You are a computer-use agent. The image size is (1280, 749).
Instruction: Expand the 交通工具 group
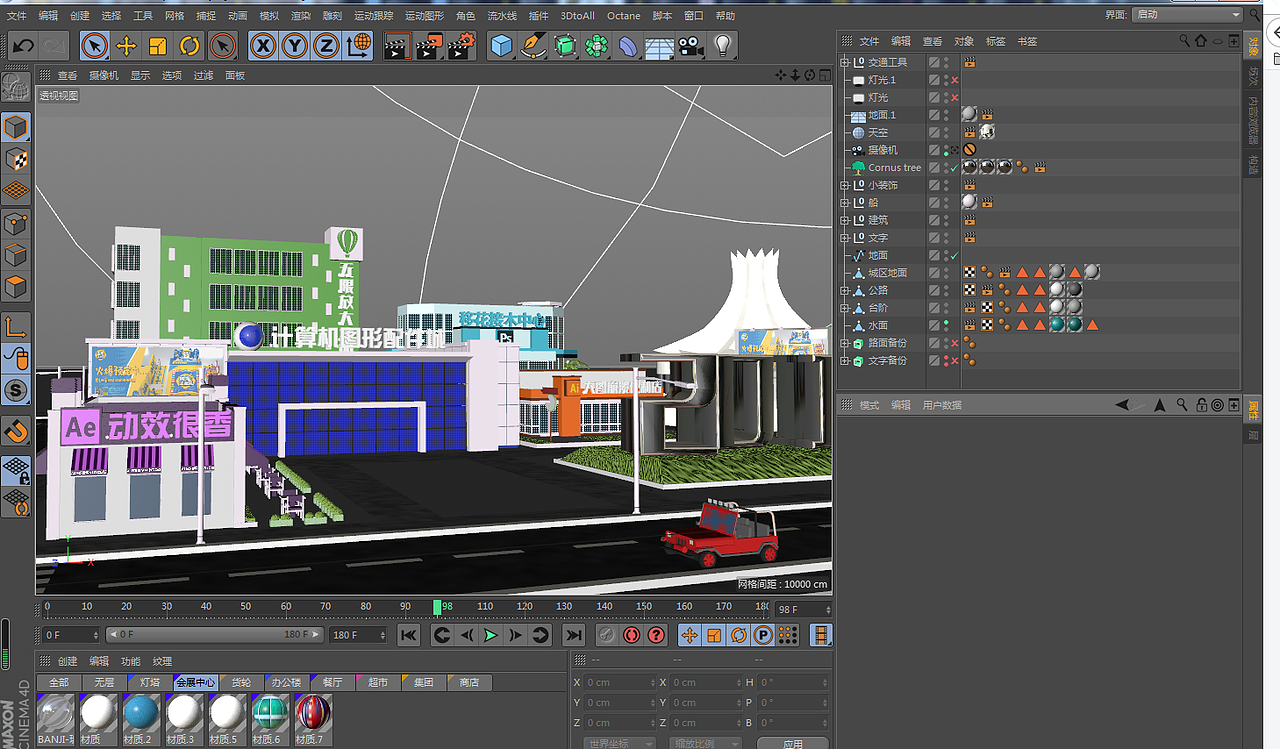[x=843, y=62]
